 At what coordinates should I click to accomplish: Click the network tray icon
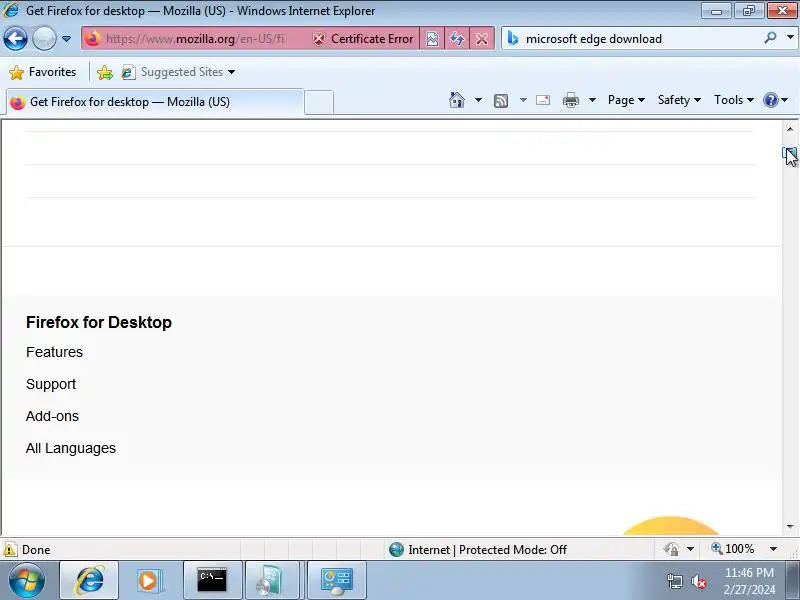(x=674, y=581)
